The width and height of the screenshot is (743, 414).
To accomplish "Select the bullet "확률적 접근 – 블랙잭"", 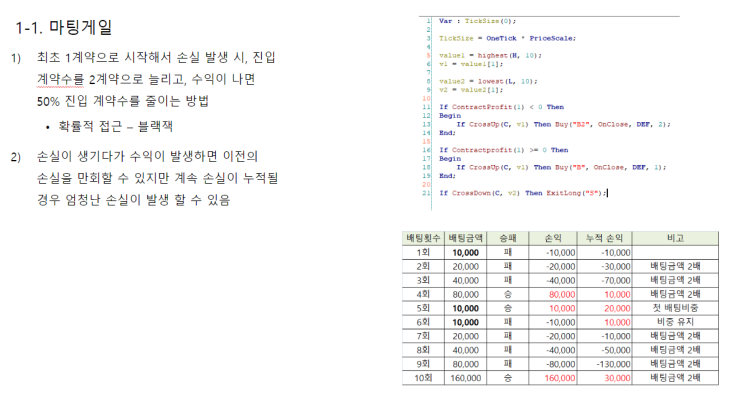I will (116, 126).
